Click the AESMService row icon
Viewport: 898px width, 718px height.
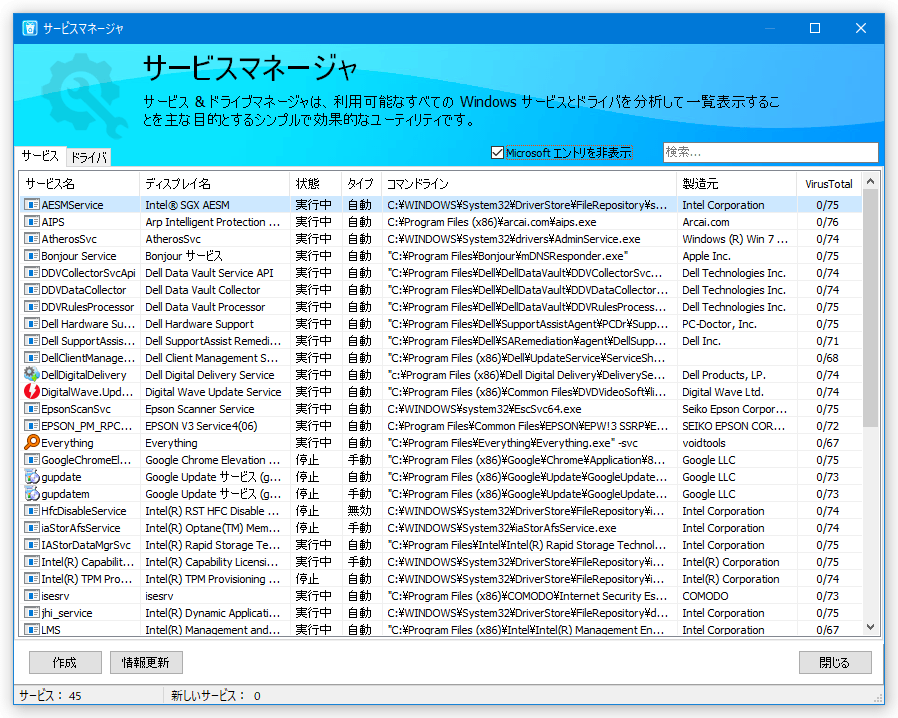tap(31, 205)
